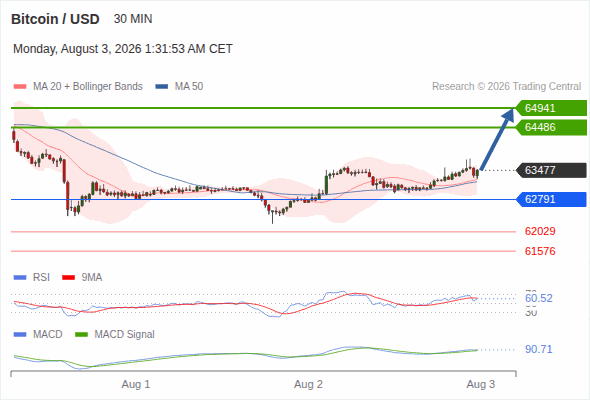Click the Trading Central research credit
Viewport: 590px width, 400px height.
tap(506, 87)
